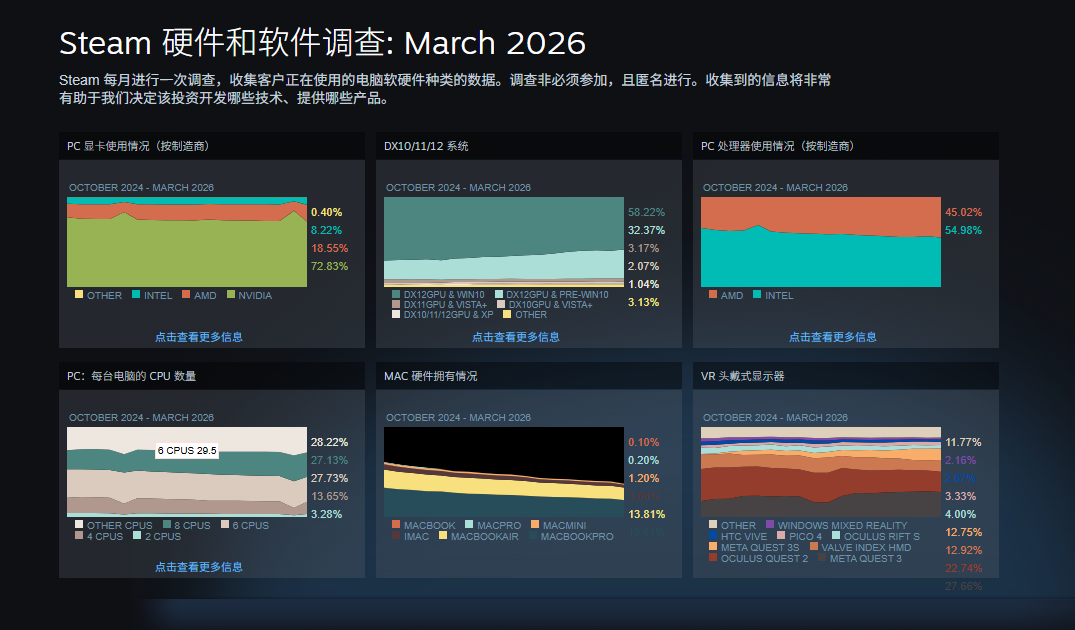Open more info link under the GPU chart
Image resolution: width=1075 pixels, height=630 pixels.
click(198, 336)
